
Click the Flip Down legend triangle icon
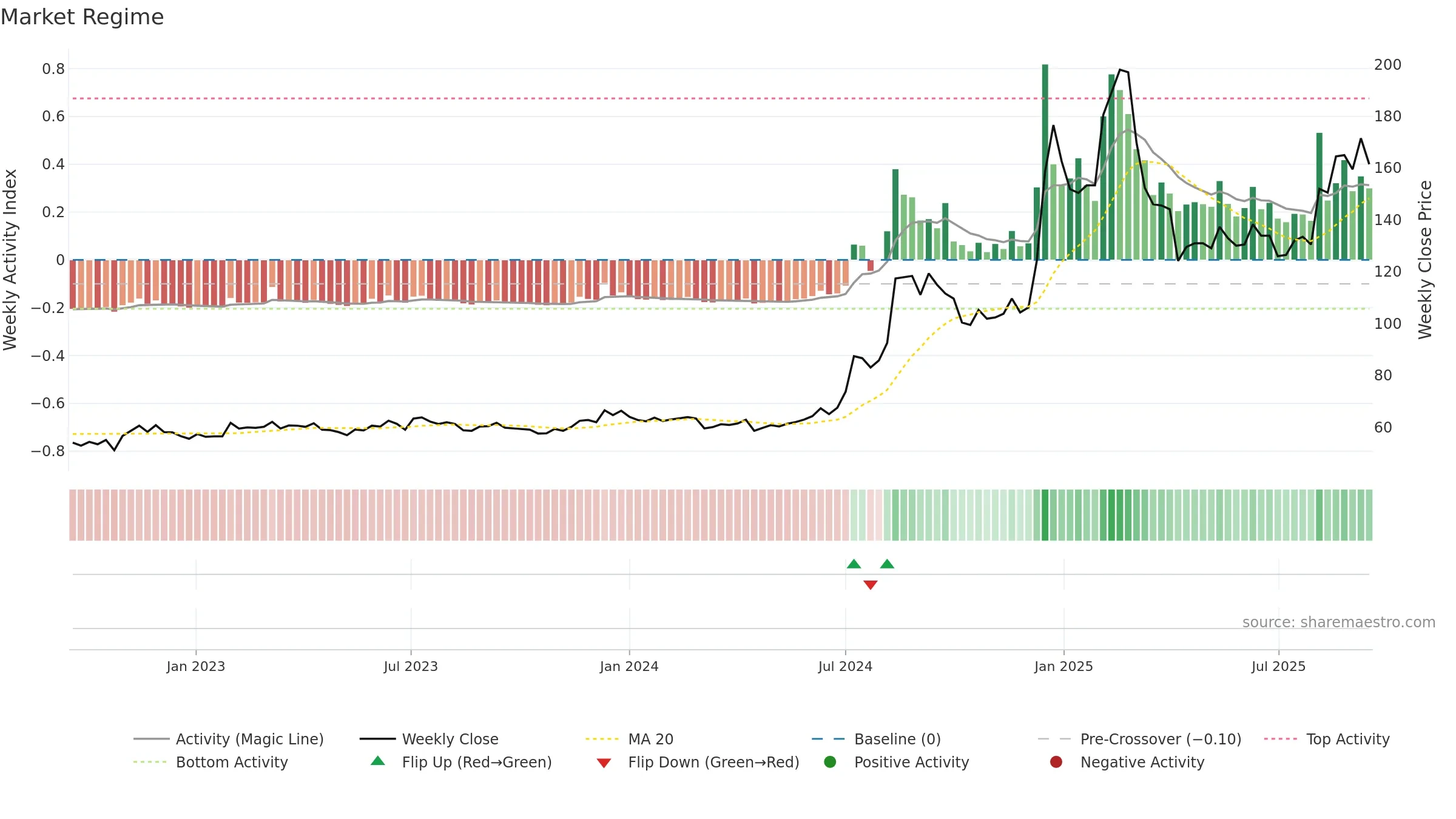[x=604, y=763]
